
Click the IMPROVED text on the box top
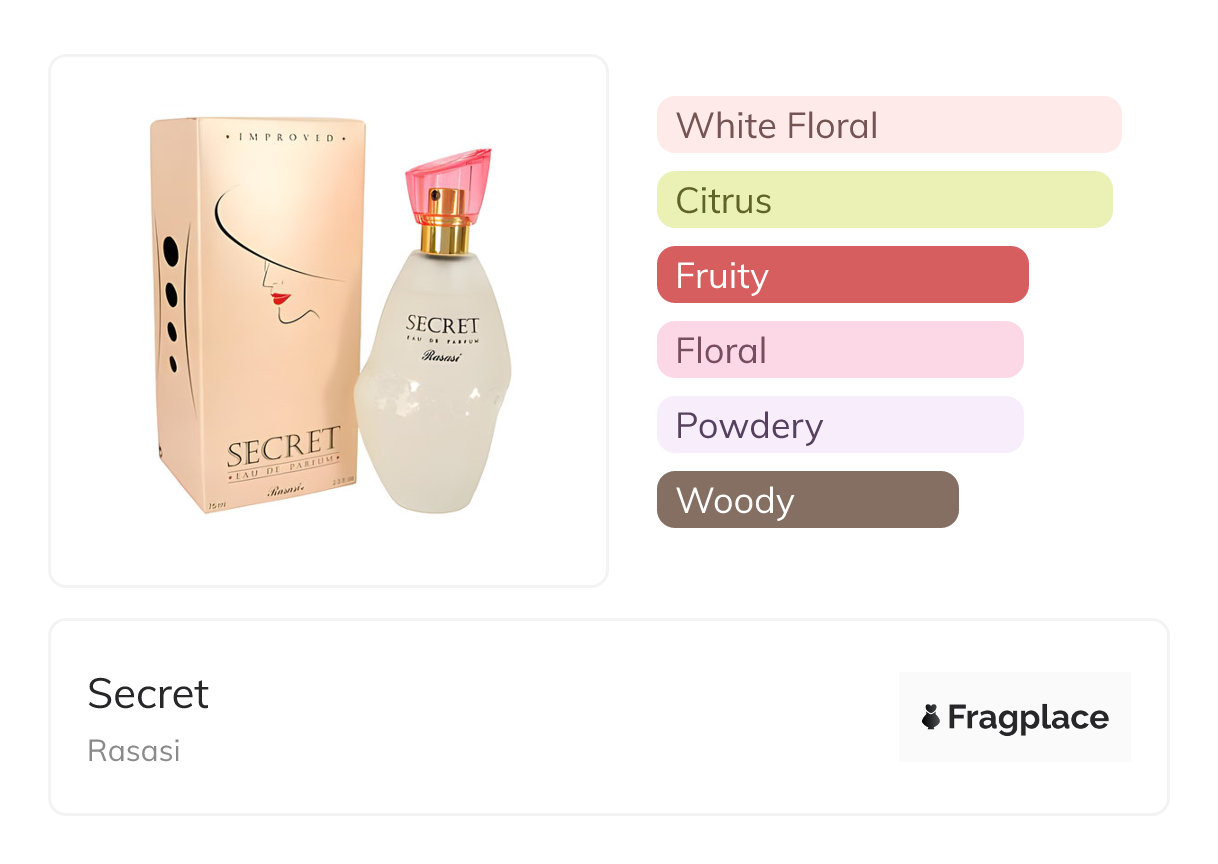[281, 137]
